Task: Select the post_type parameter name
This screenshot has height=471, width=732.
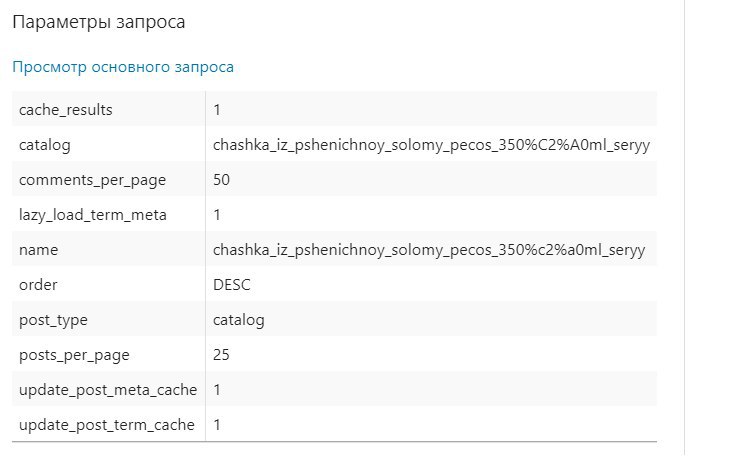Action: (x=54, y=320)
